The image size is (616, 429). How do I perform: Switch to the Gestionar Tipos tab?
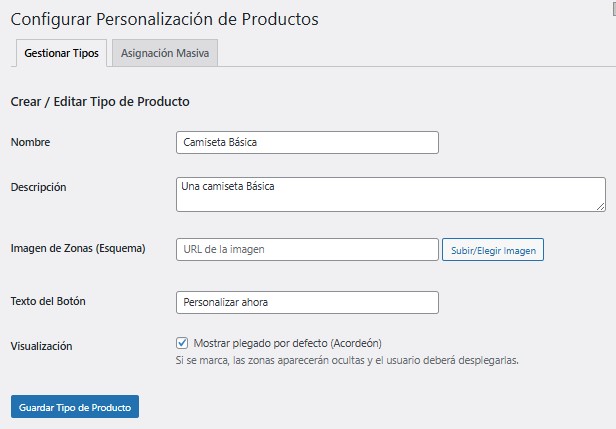click(61, 54)
